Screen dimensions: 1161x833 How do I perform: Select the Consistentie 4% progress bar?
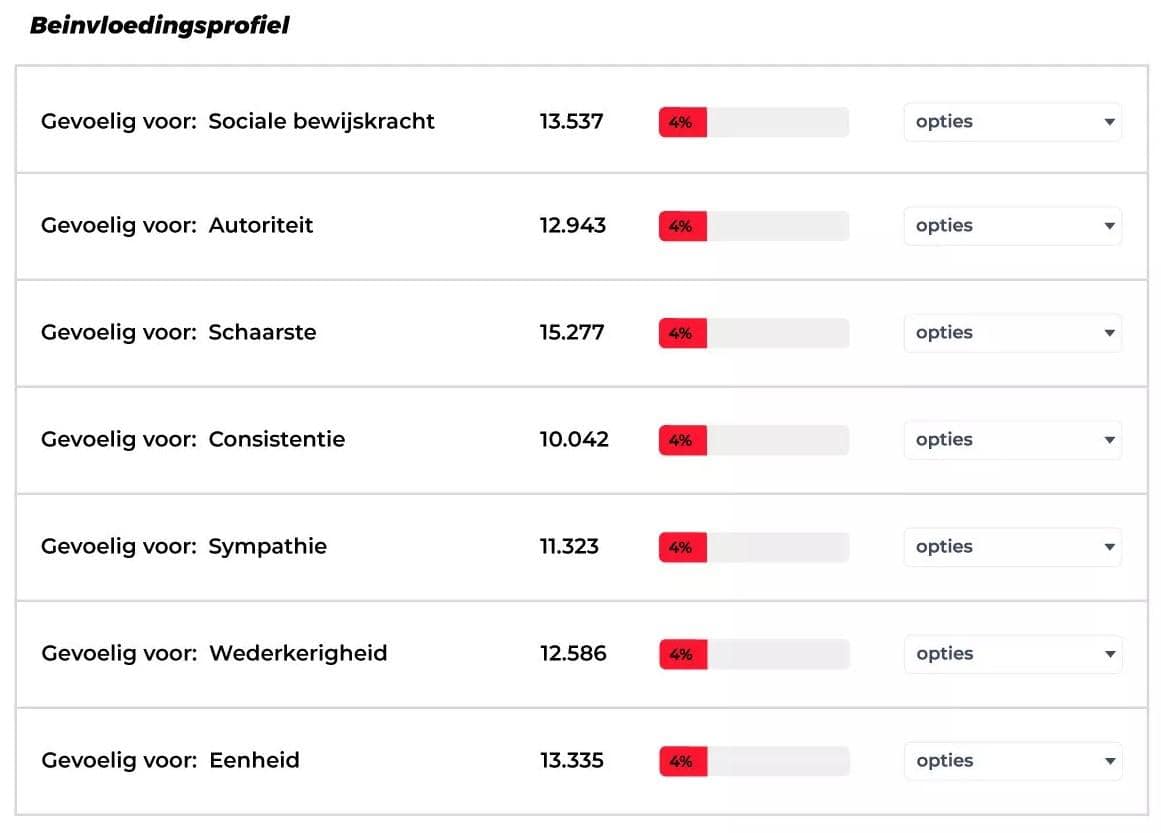[x=753, y=440]
